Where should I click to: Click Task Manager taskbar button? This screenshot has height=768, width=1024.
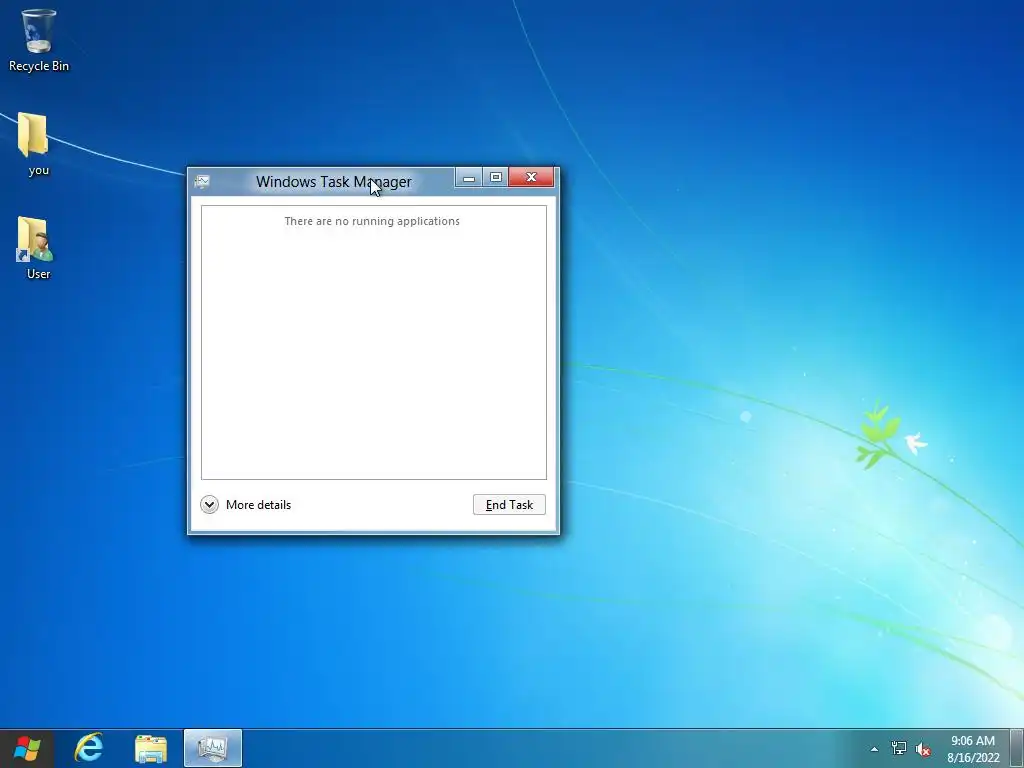[x=213, y=748]
